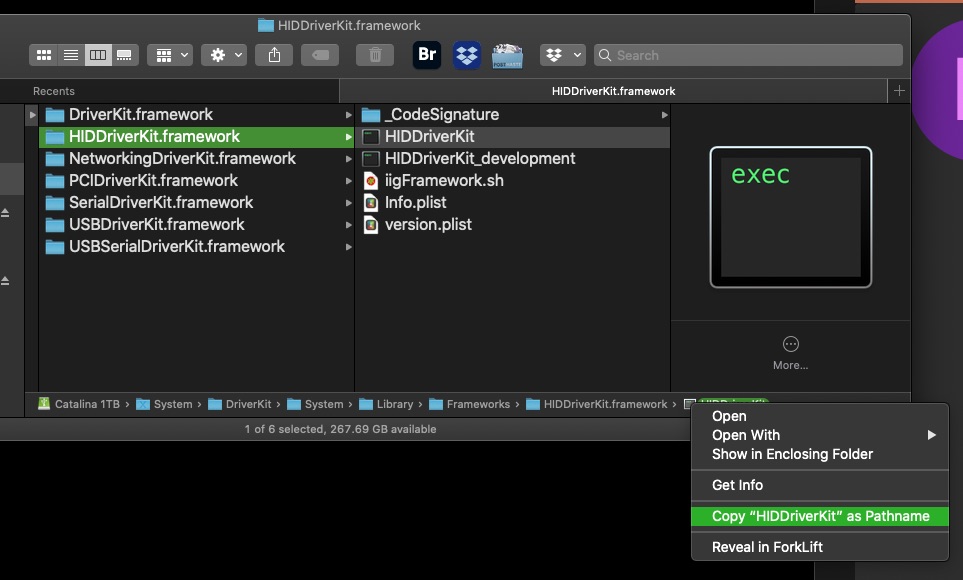Select the SerialDriverKit.framework folder
The image size is (963, 580).
[197, 203]
